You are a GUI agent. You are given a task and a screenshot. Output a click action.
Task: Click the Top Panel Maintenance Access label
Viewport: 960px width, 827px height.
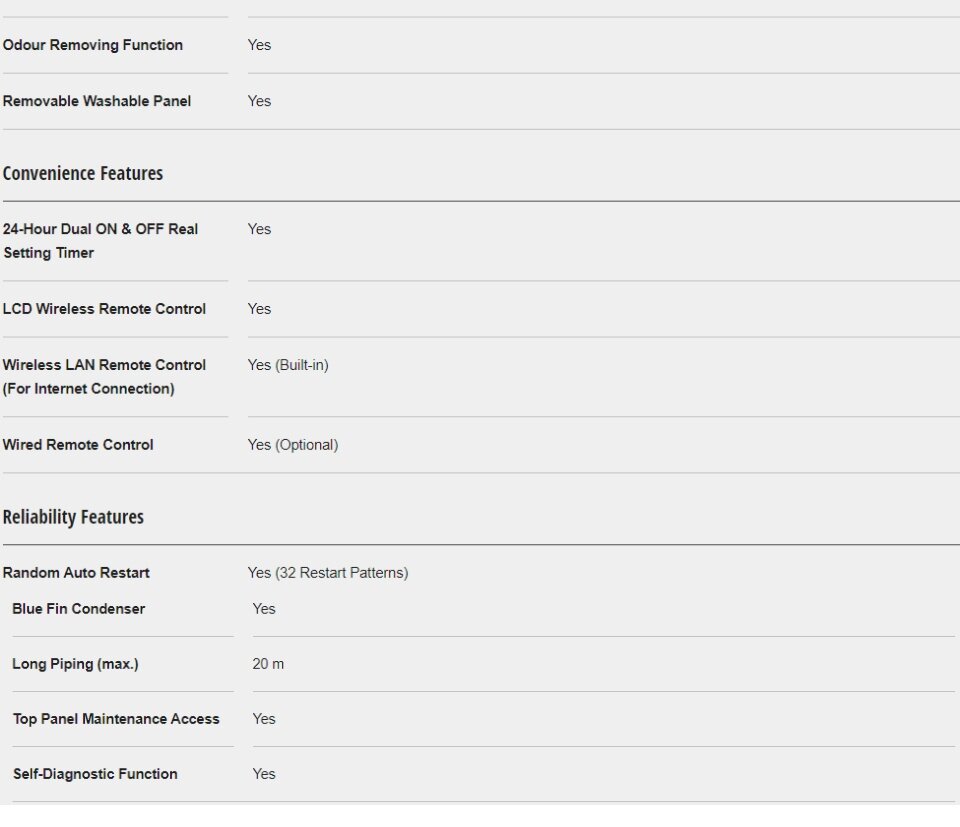116,719
